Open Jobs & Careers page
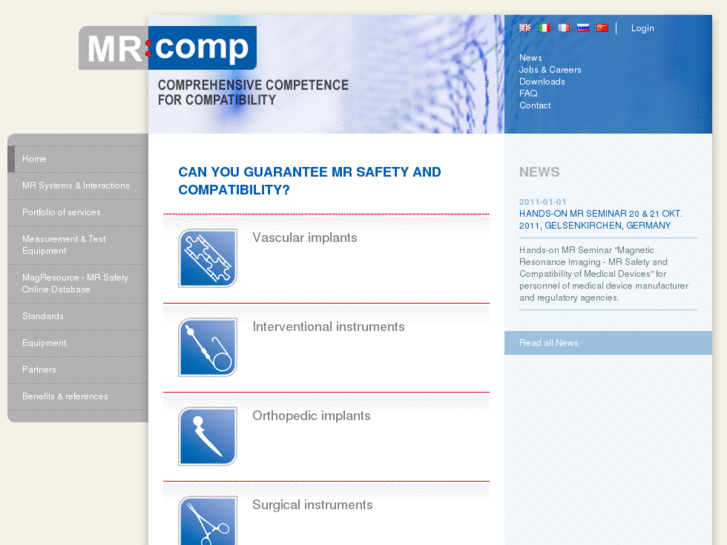This screenshot has width=727, height=545. pos(550,70)
